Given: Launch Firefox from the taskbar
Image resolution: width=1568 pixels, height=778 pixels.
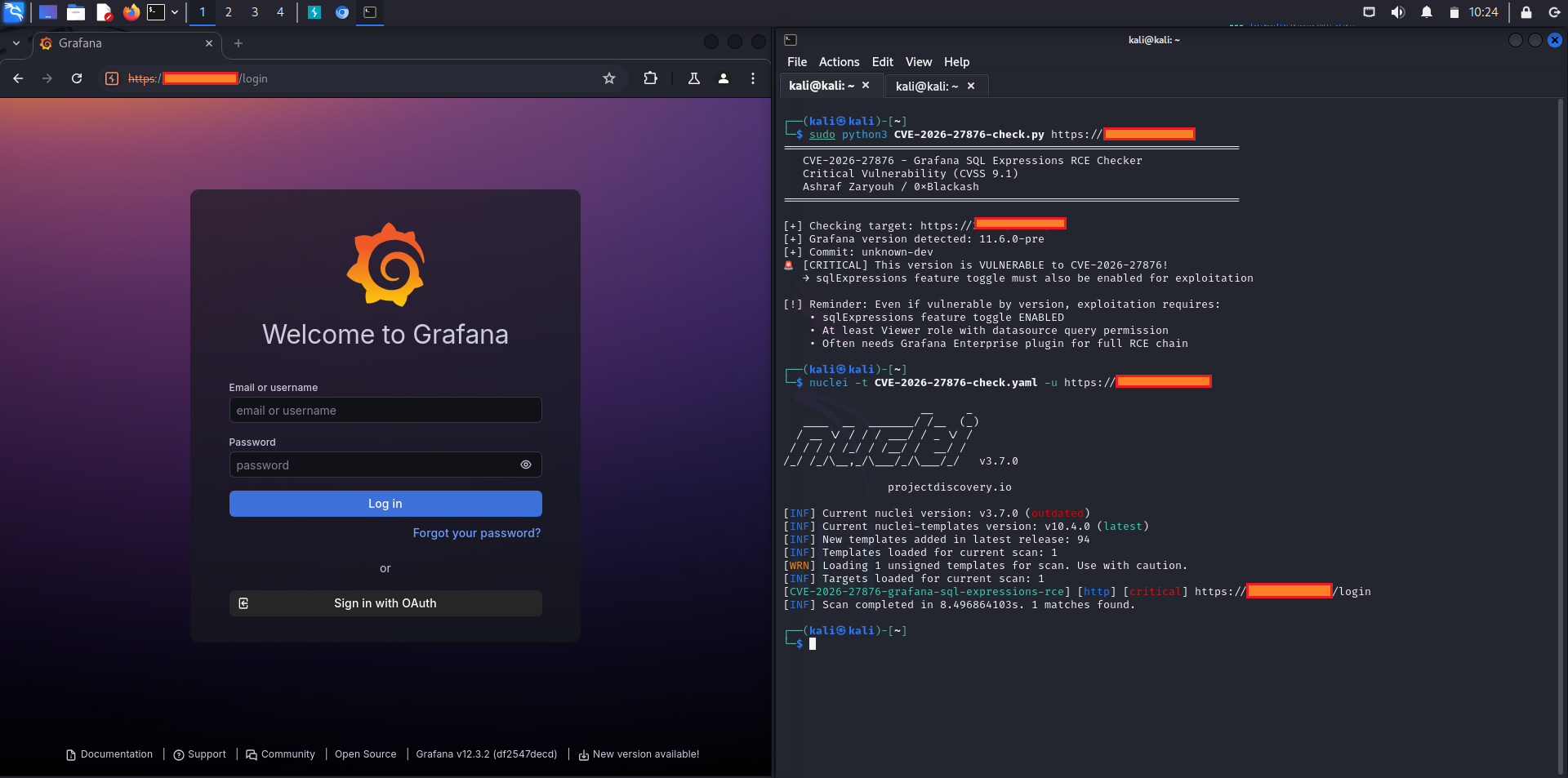Looking at the screenshot, I should [131, 12].
